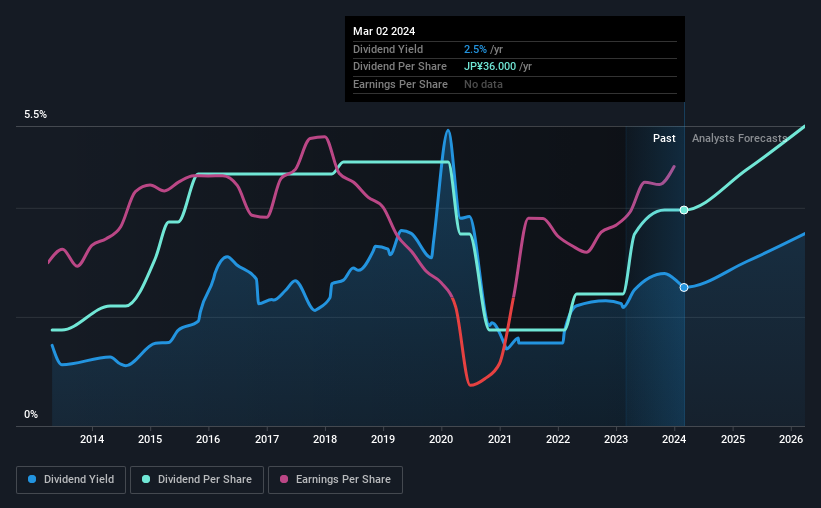
Task: Click the Earnings Per Share tooltip row label
Action: pyautogui.click(x=400, y=84)
